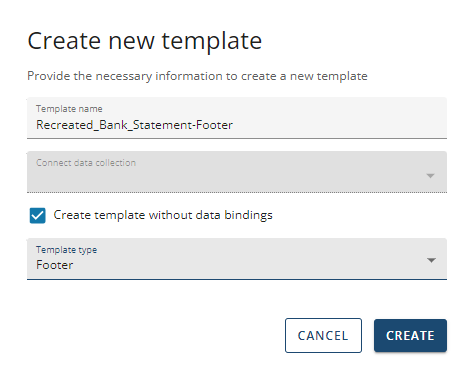
Task: Open the Template type dropdown
Action: click(237, 259)
